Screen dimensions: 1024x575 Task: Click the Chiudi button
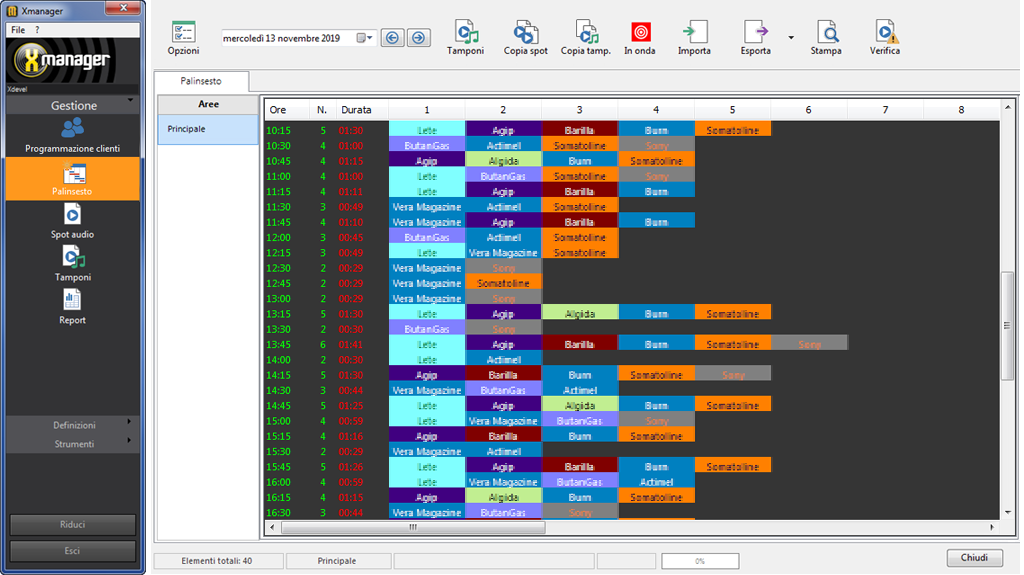974,557
